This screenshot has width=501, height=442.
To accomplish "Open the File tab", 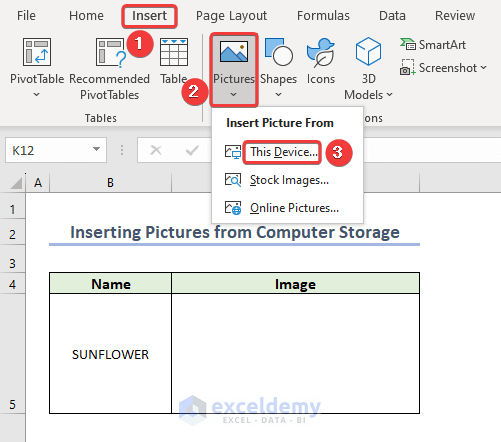I will click(x=26, y=16).
